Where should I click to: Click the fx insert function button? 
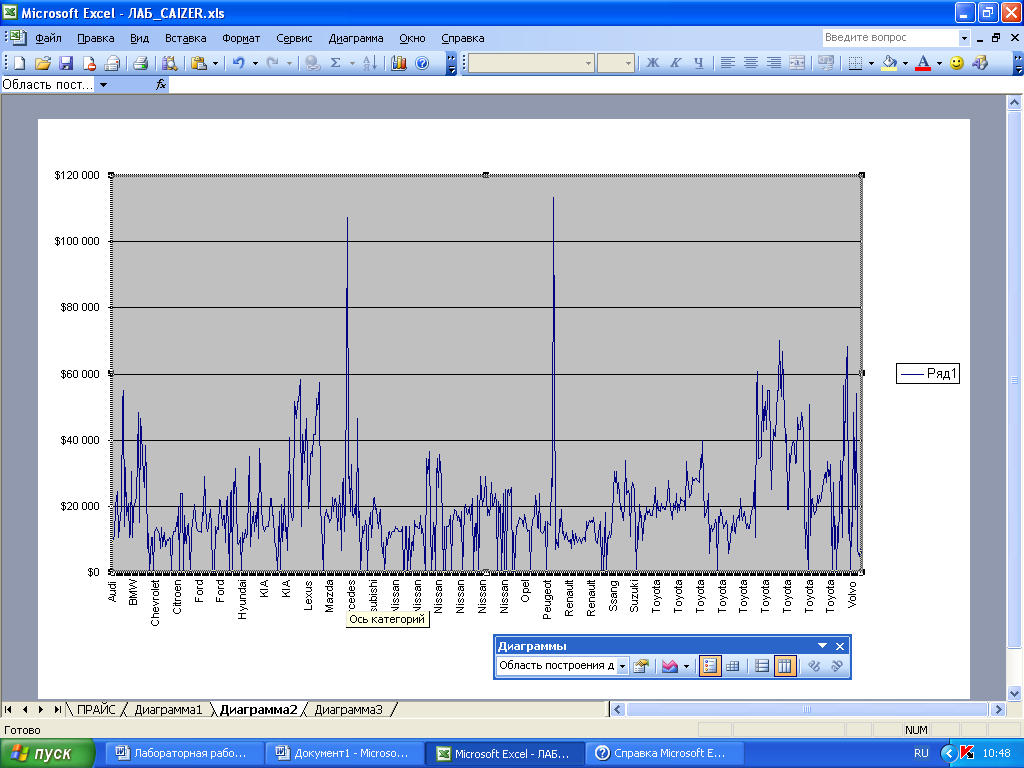(161, 84)
